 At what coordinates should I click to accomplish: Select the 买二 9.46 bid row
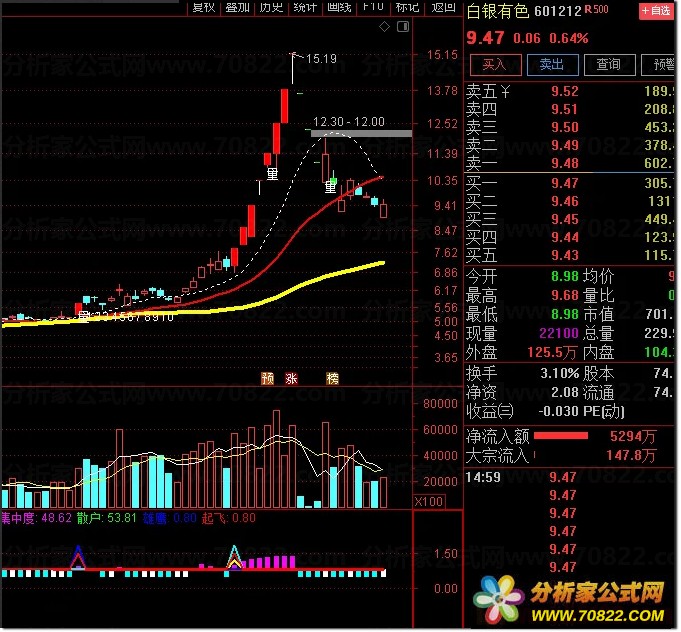[x=570, y=202]
